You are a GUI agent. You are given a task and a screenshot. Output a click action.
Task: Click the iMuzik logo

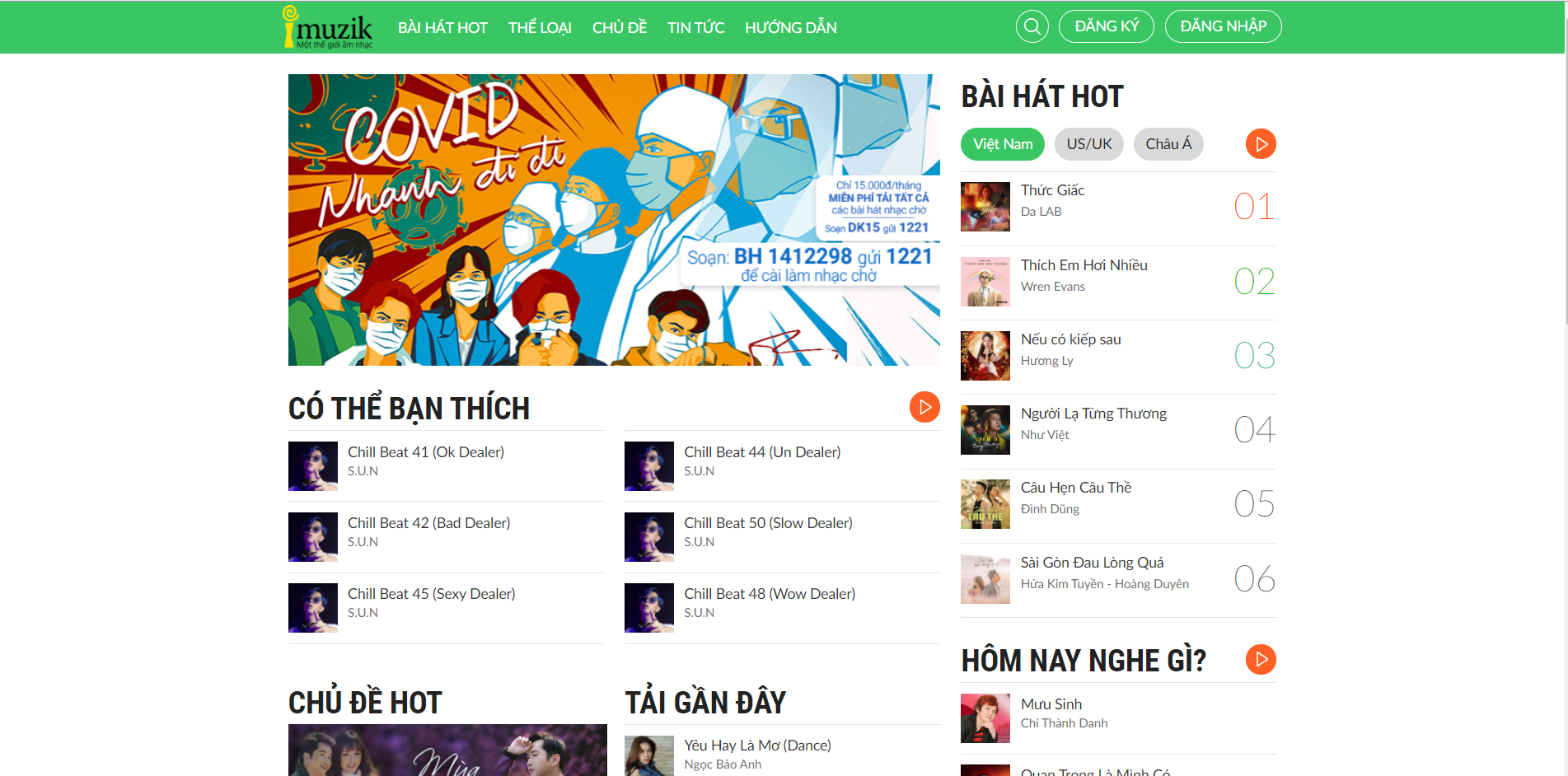coord(328,27)
